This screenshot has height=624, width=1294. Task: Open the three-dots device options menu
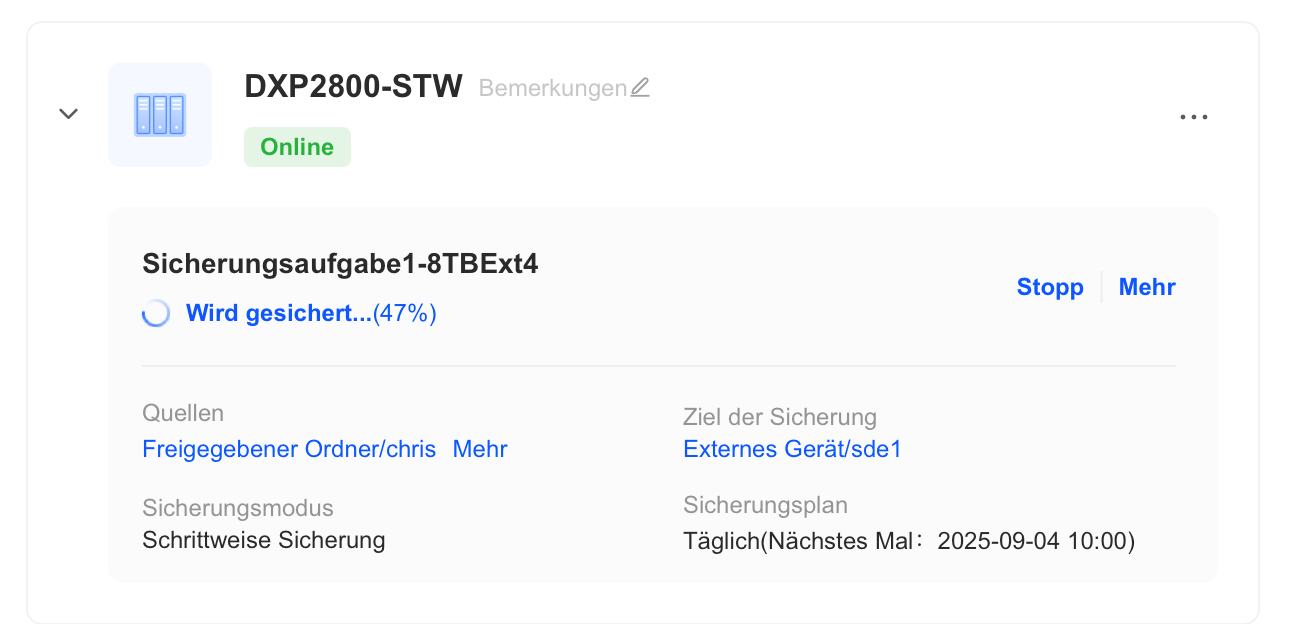(x=1193, y=116)
